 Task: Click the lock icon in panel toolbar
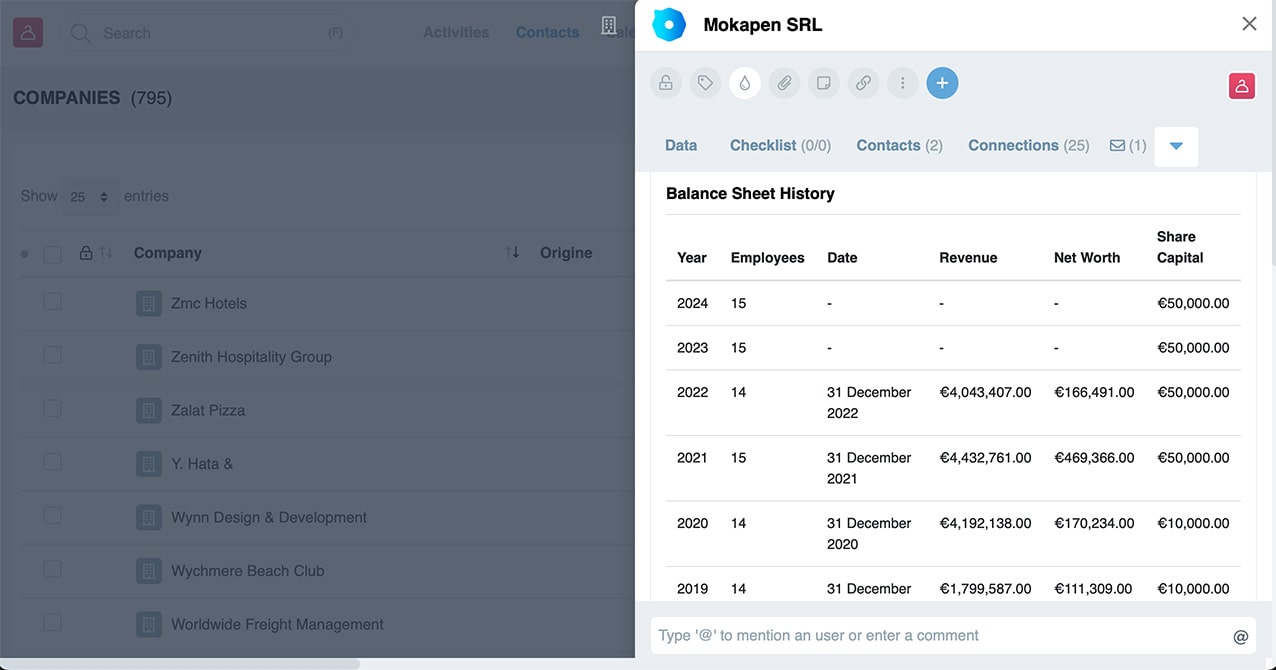[666, 84]
